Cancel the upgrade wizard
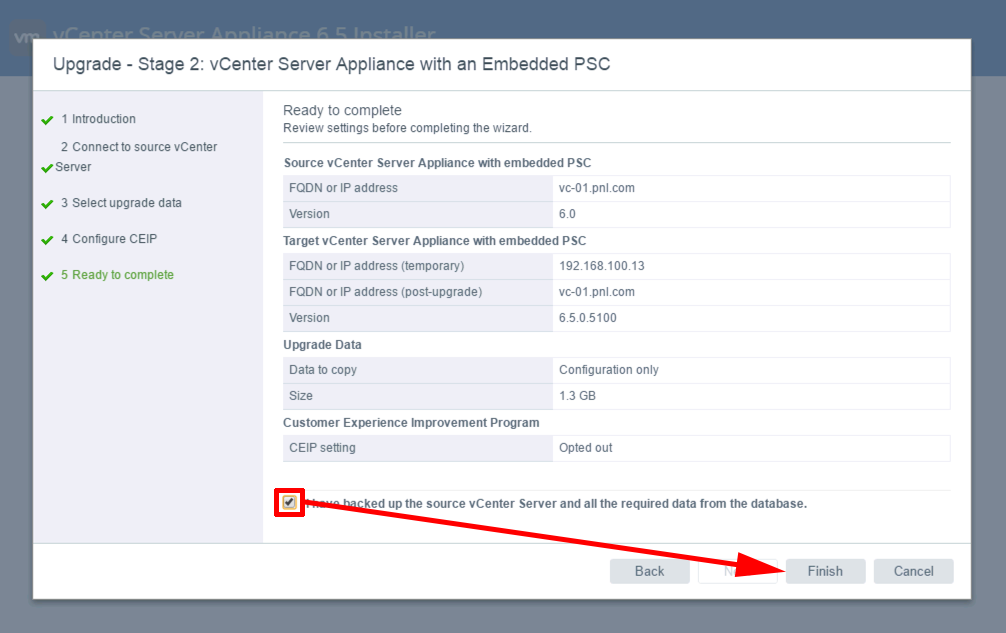Viewport: 1006px width, 633px height. click(914, 571)
